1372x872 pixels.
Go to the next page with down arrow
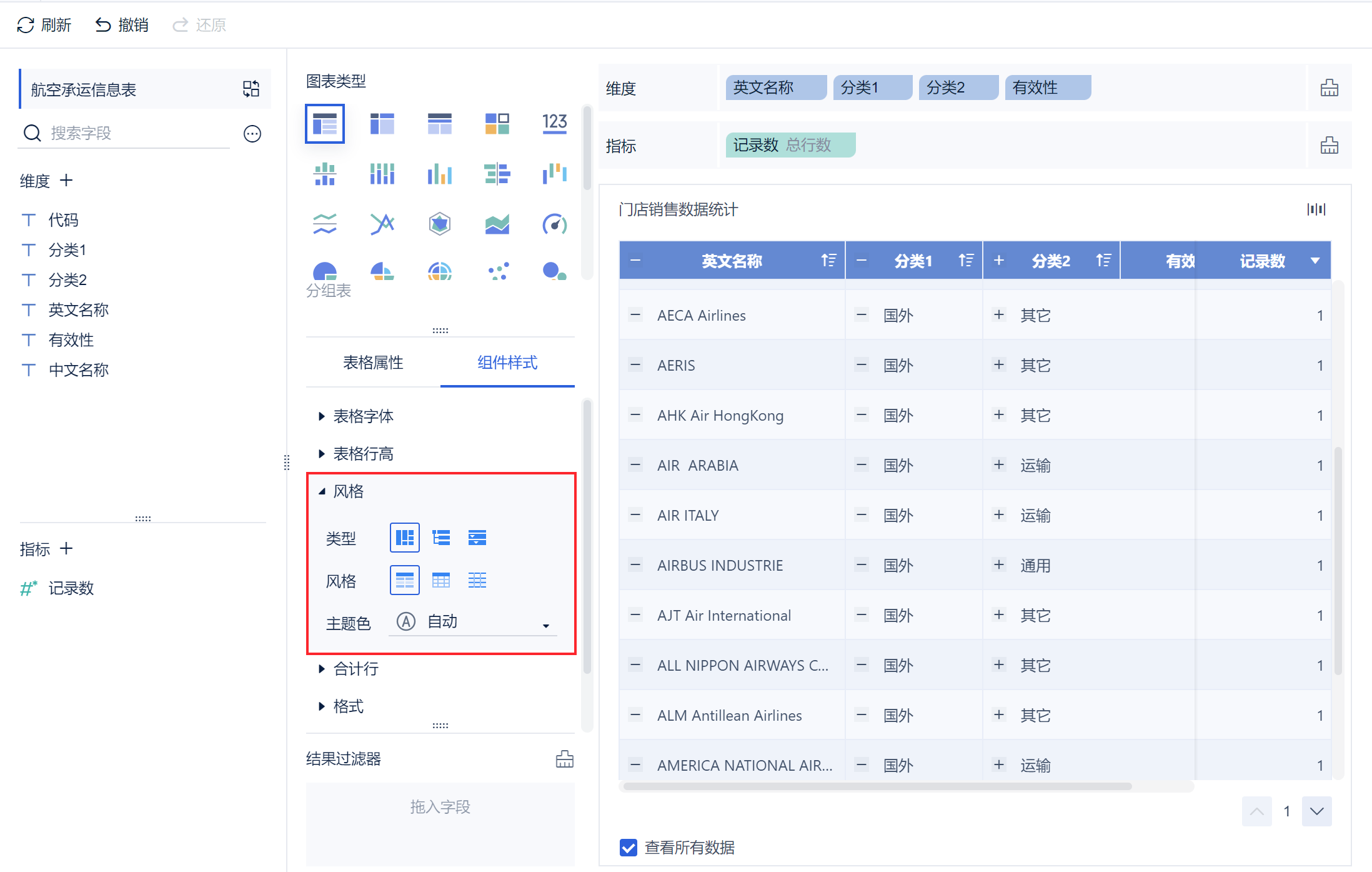pos(1317,811)
